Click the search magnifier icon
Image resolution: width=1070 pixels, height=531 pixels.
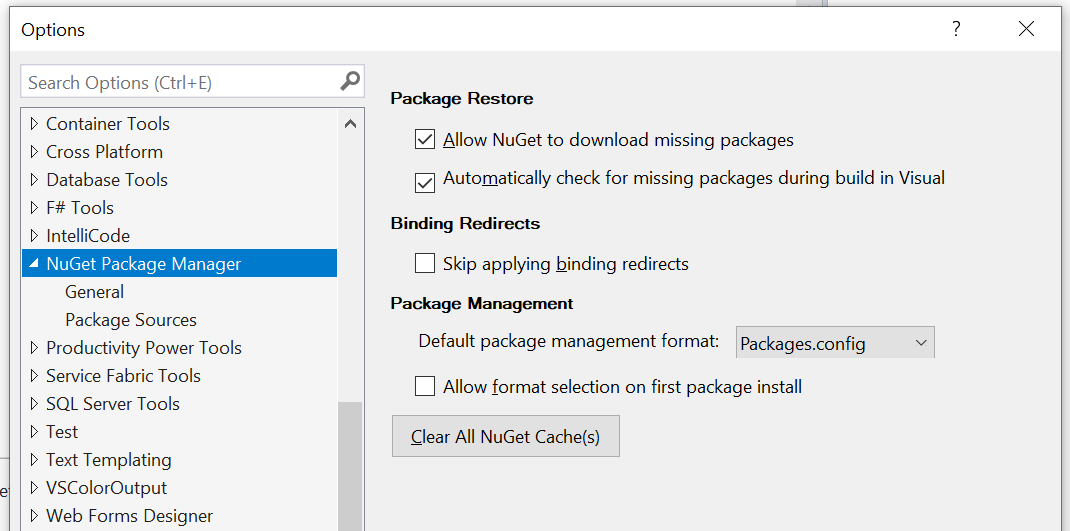[349, 81]
